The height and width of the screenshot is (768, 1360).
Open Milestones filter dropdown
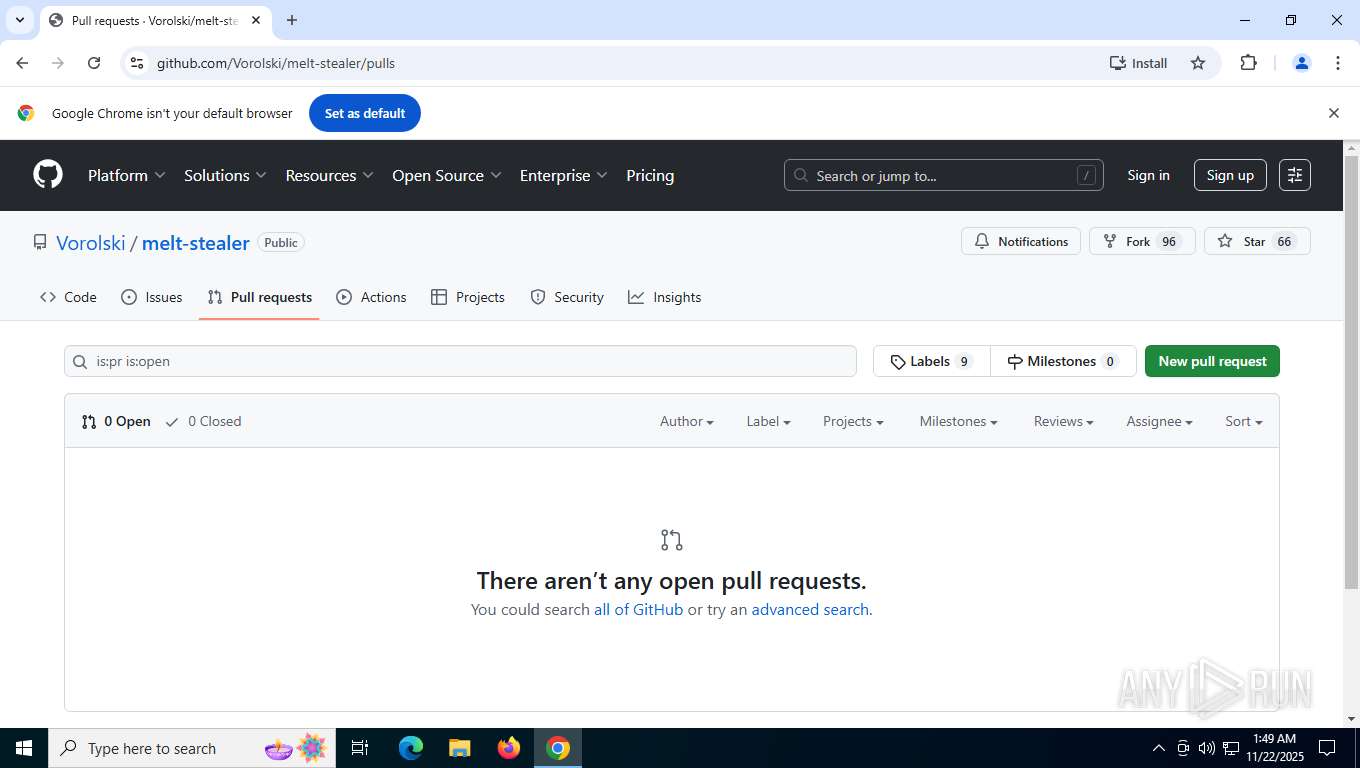[x=958, y=421]
